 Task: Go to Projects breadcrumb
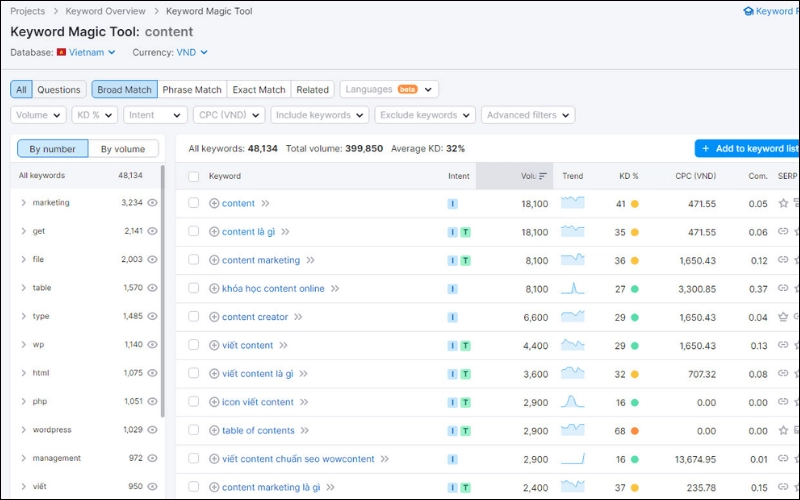point(28,11)
